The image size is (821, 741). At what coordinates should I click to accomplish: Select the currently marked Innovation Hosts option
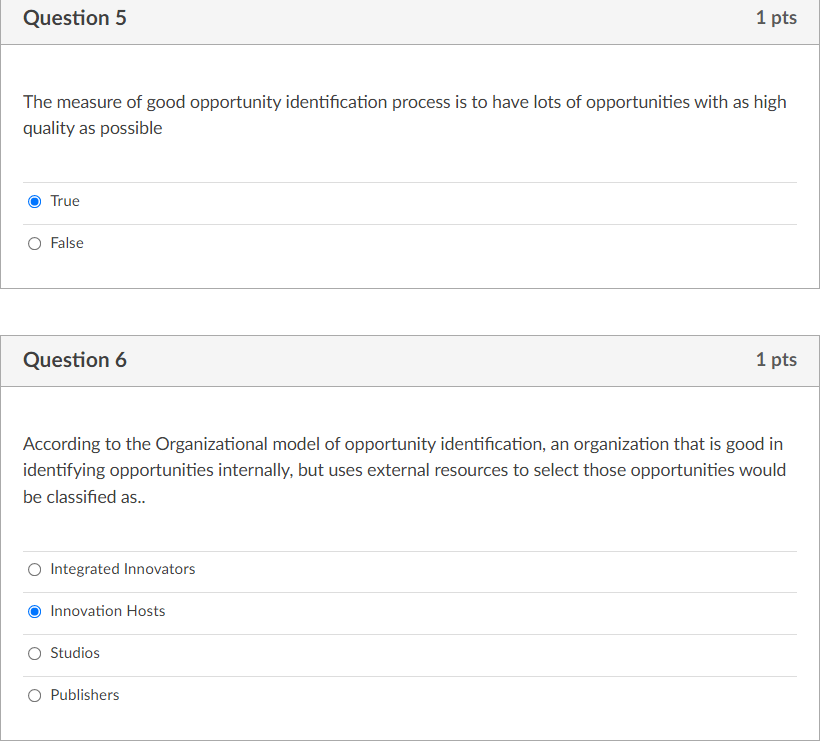[34, 611]
